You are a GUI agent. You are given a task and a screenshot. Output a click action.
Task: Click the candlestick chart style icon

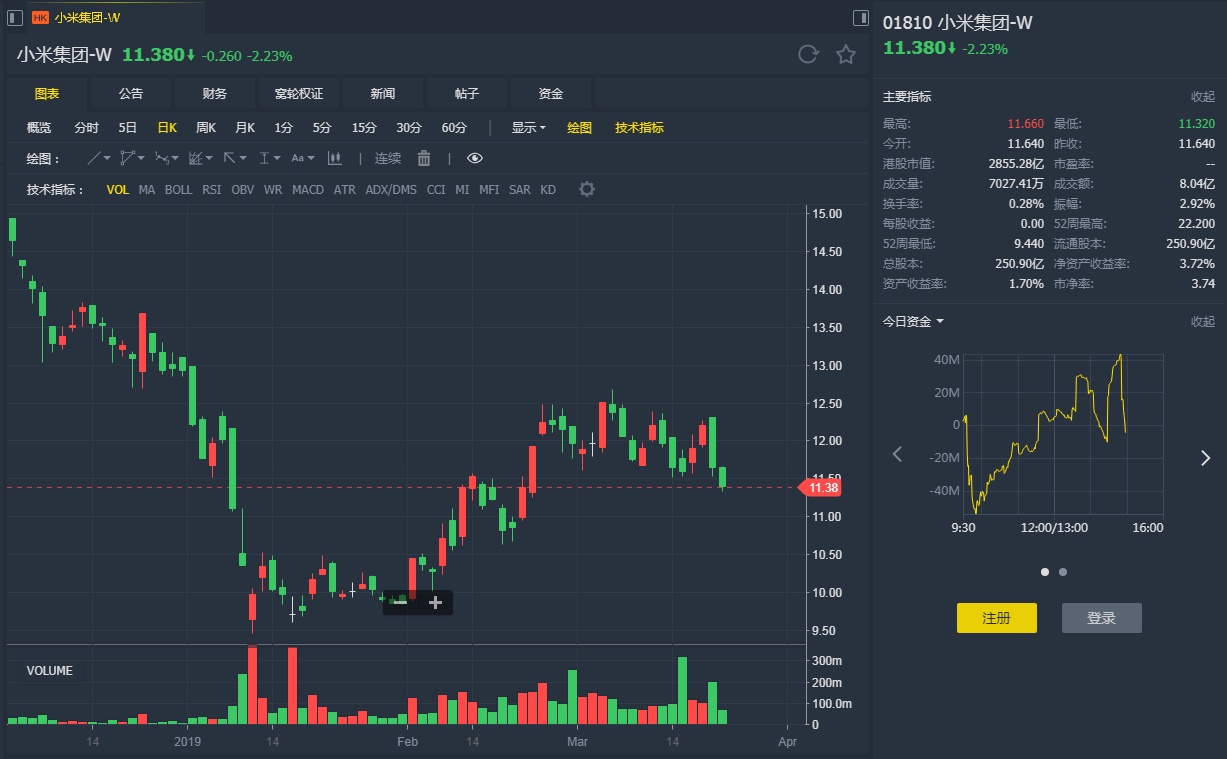click(334, 158)
